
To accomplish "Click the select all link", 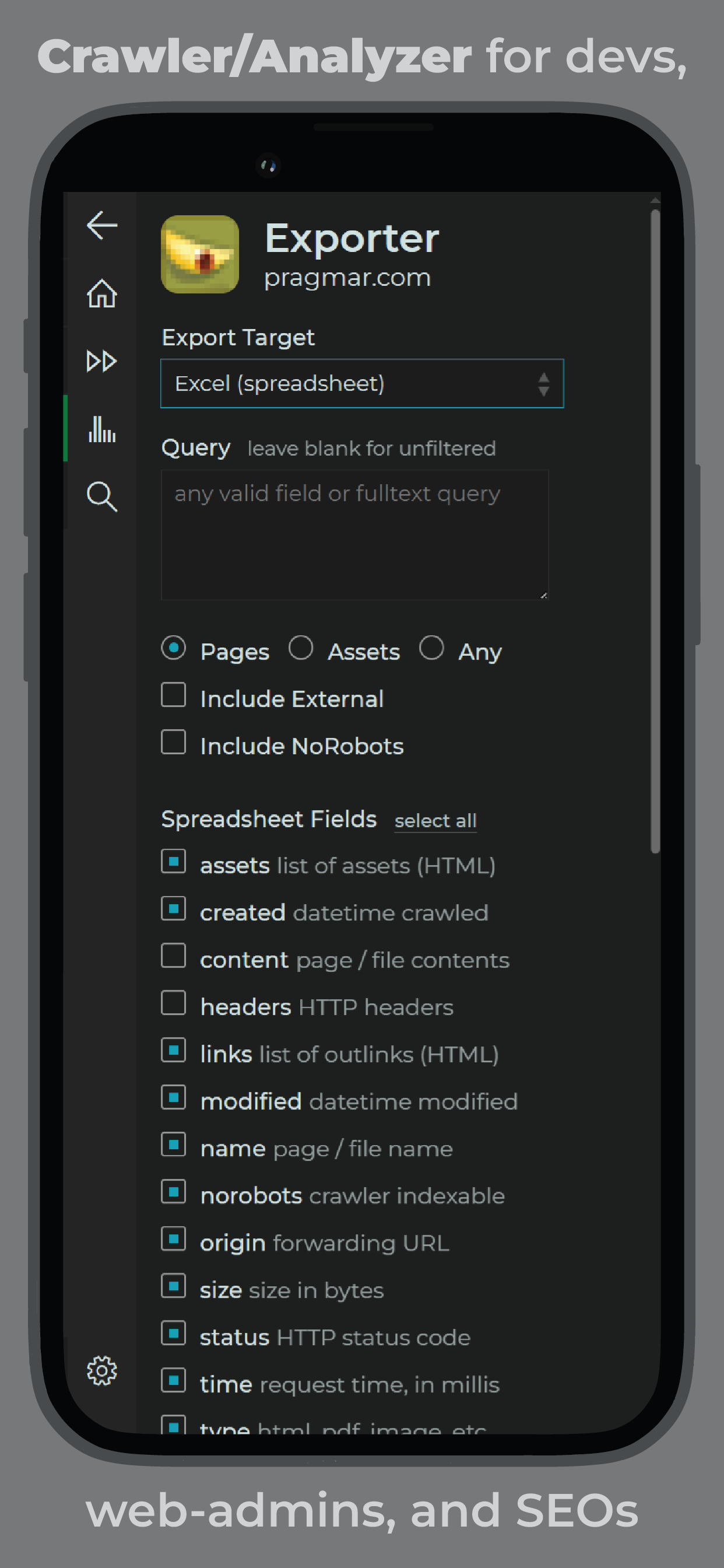I will (x=435, y=821).
